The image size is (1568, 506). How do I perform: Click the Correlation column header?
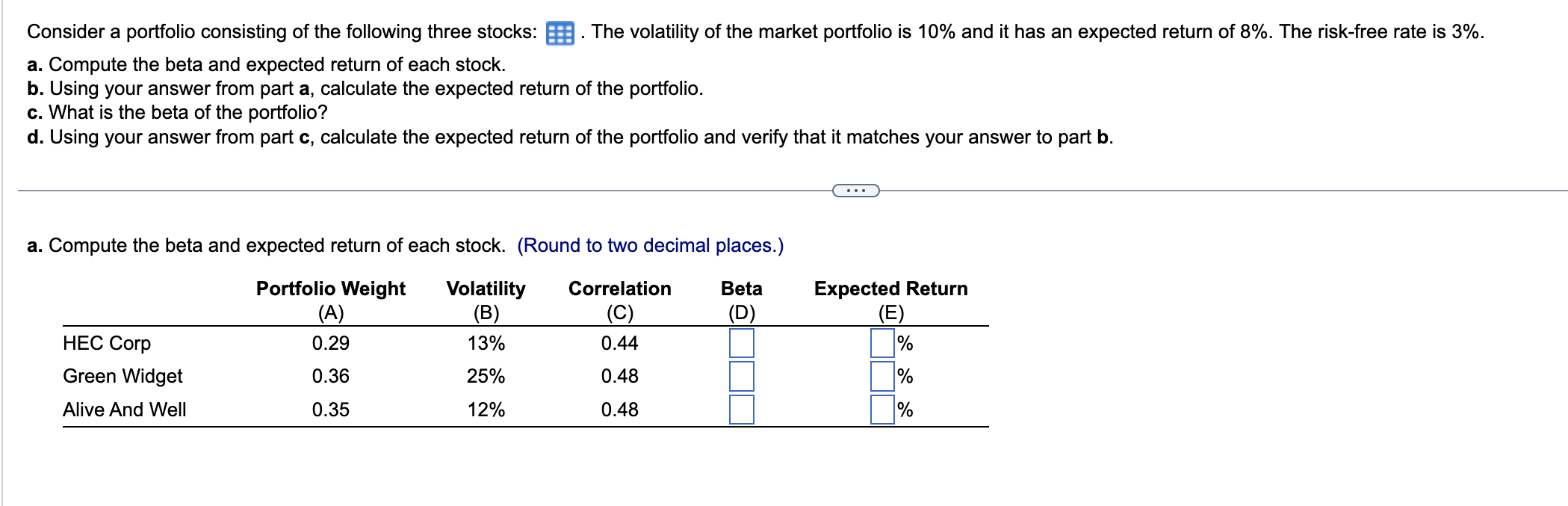[619, 289]
